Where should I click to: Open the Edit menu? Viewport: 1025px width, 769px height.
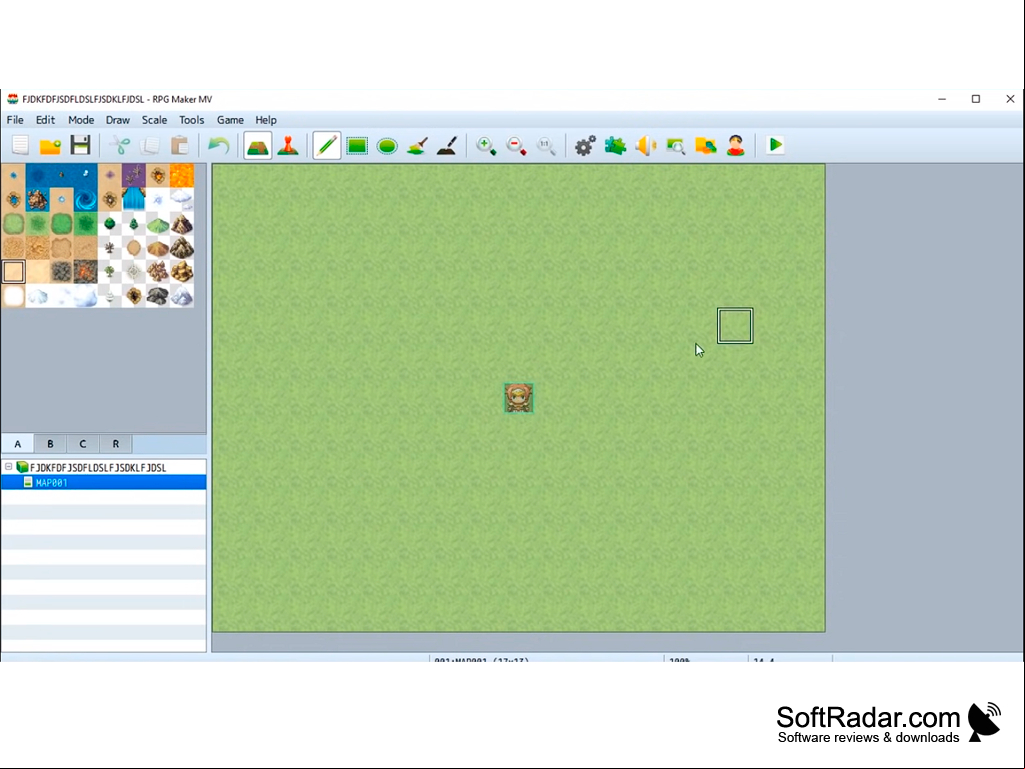click(45, 120)
